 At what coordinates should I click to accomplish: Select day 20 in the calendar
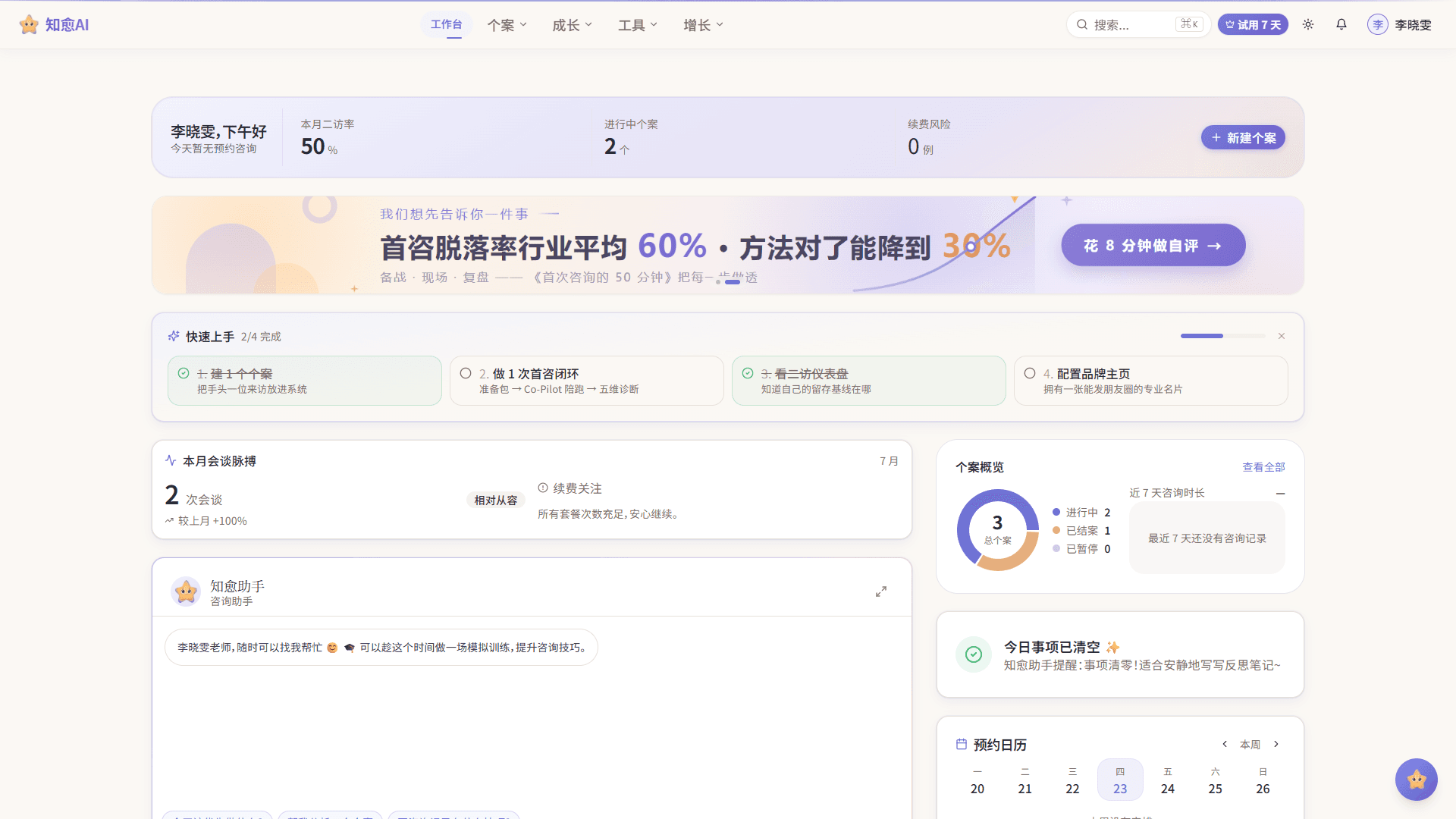(x=977, y=780)
